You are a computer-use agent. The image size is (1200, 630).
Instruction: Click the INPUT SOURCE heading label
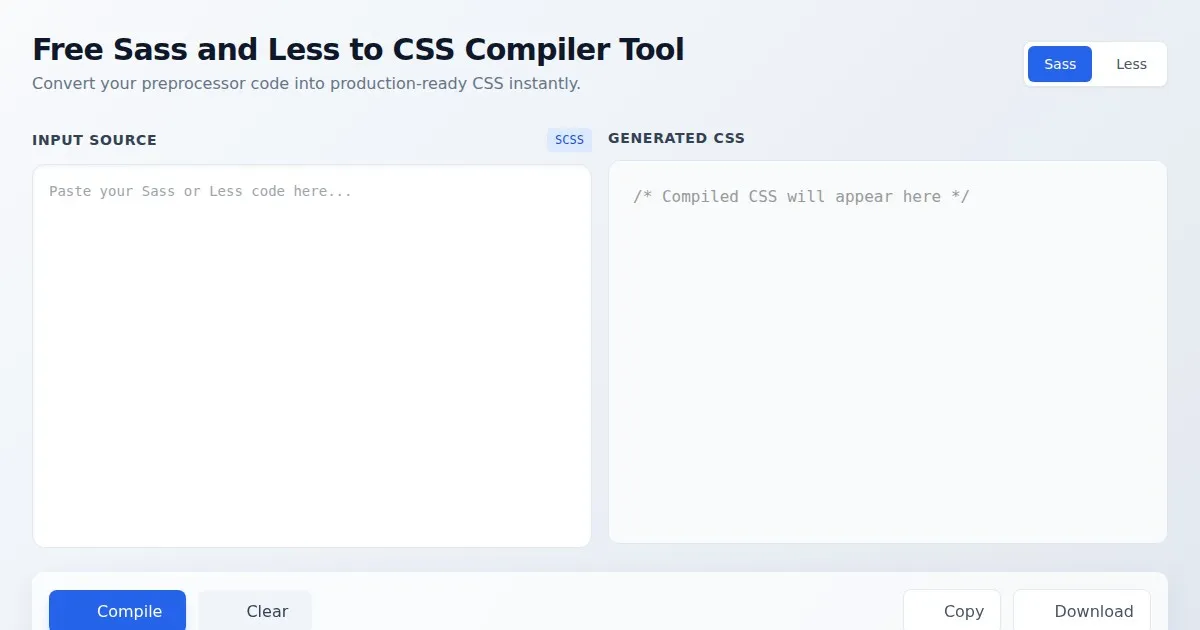pos(94,140)
